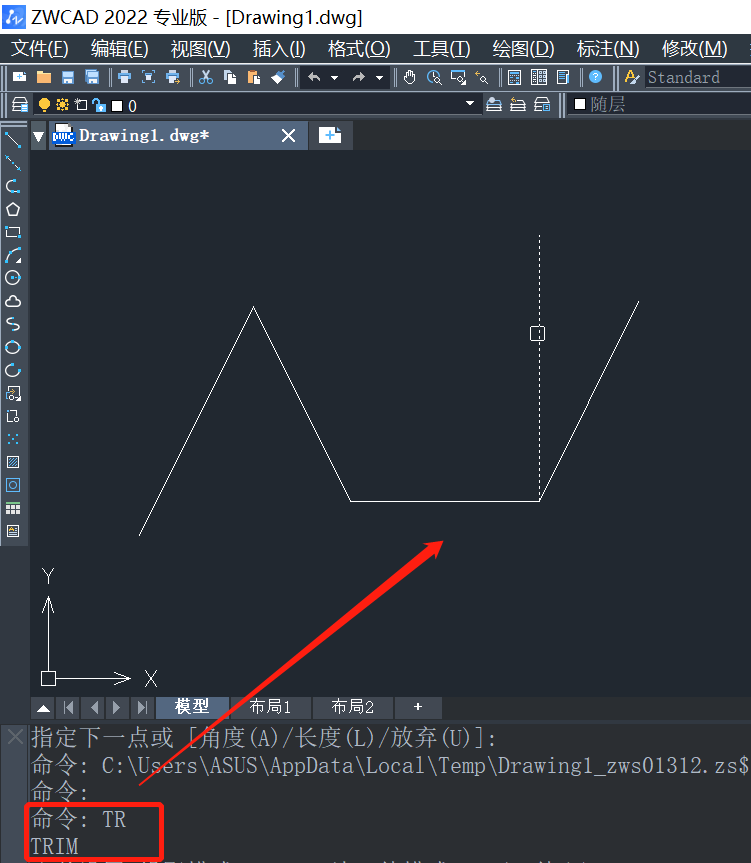Expand the layer list dropdown arrow

[x=470, y=103]
